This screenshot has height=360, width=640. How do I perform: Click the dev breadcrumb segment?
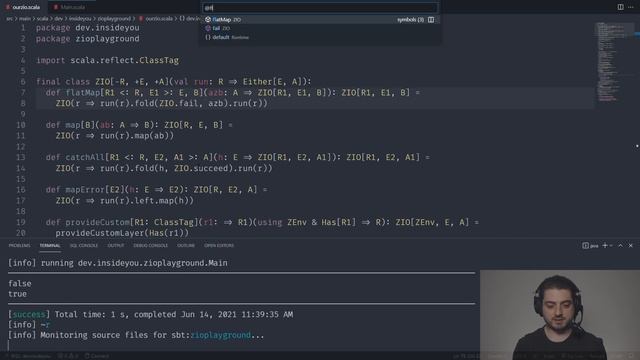tap(58, 18)
